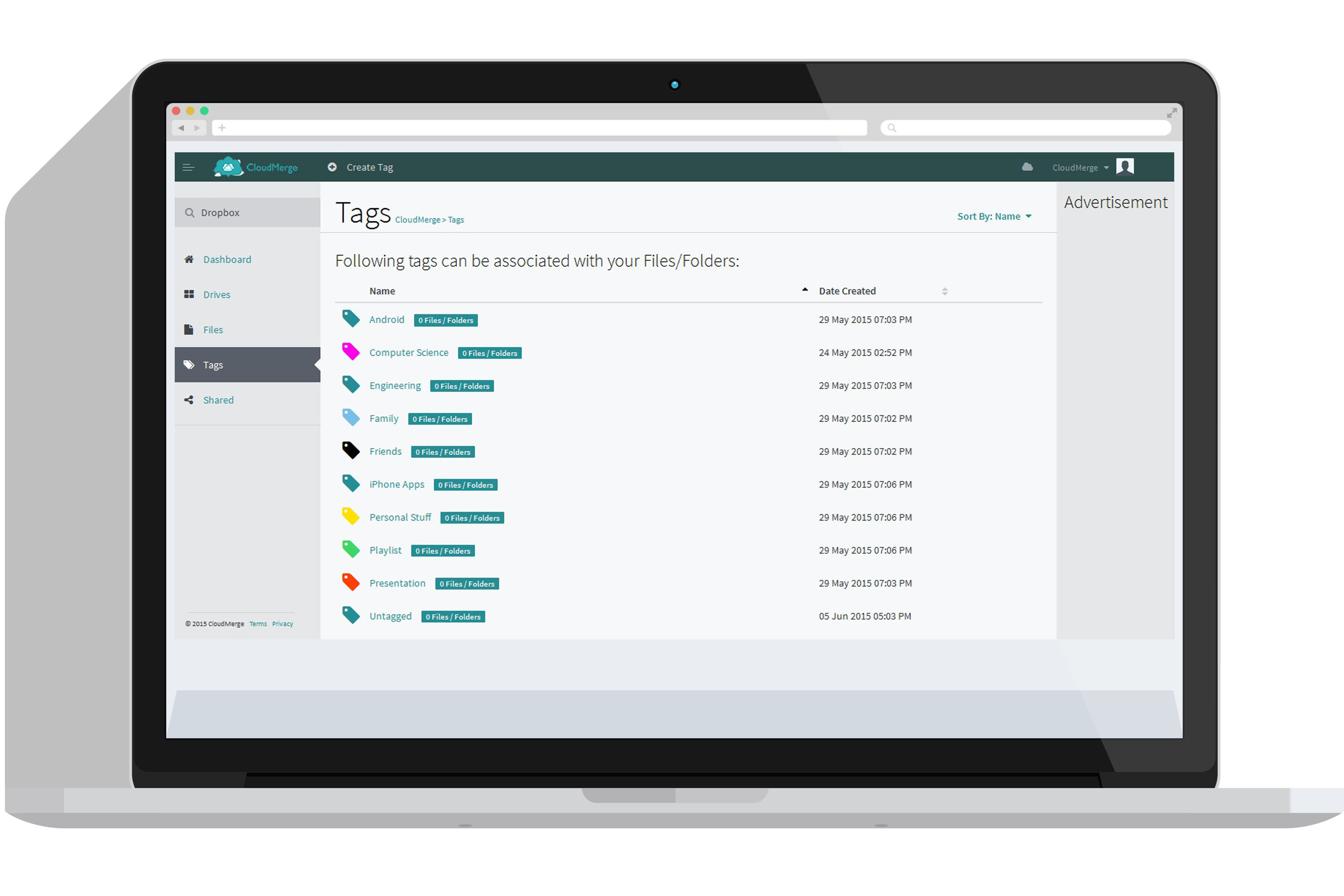Open the CloudMerge account dropdown

[1079, 168]
